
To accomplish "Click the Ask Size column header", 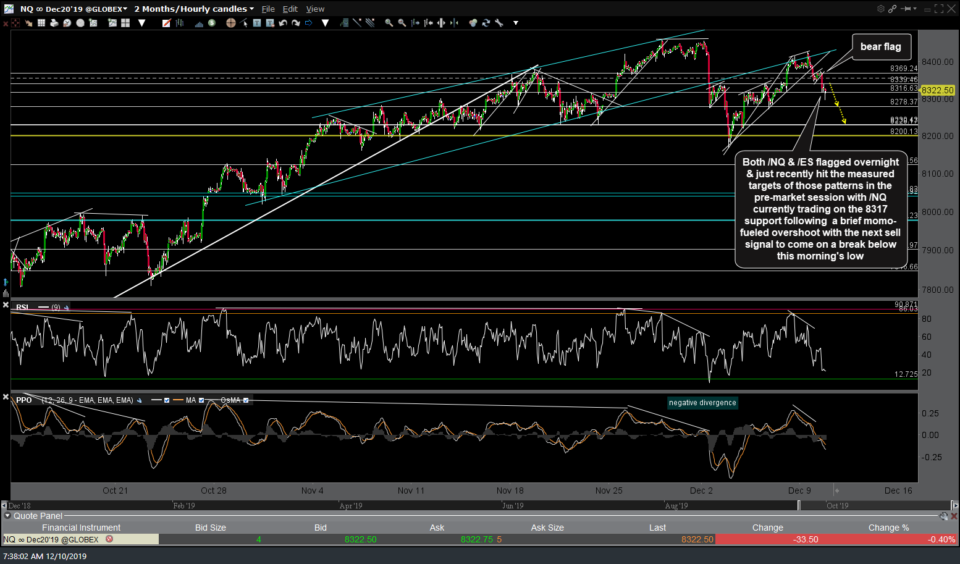I will click(x=547, y=527).
